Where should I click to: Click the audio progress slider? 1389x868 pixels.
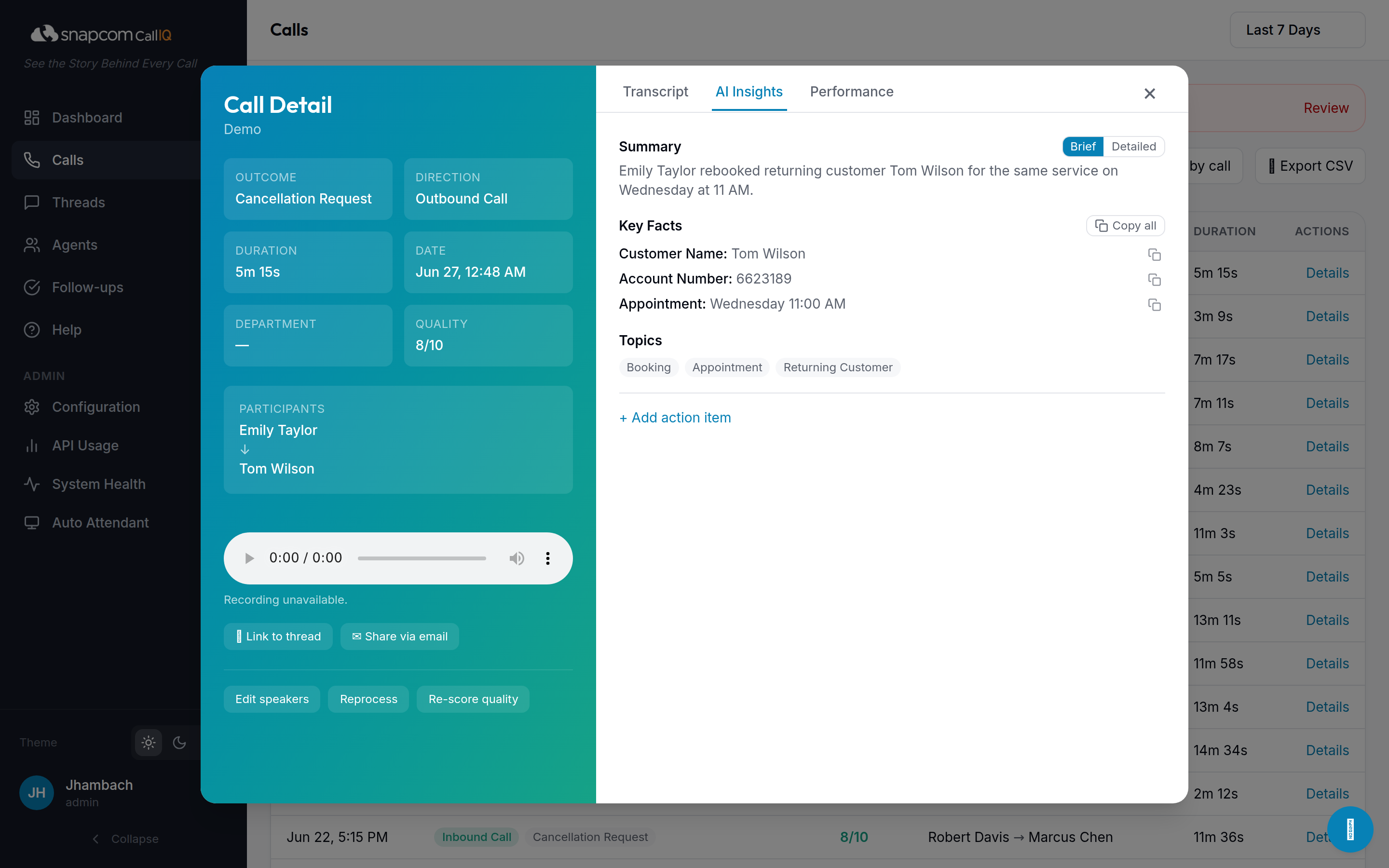pyautogui.click(x=422, y=558)
